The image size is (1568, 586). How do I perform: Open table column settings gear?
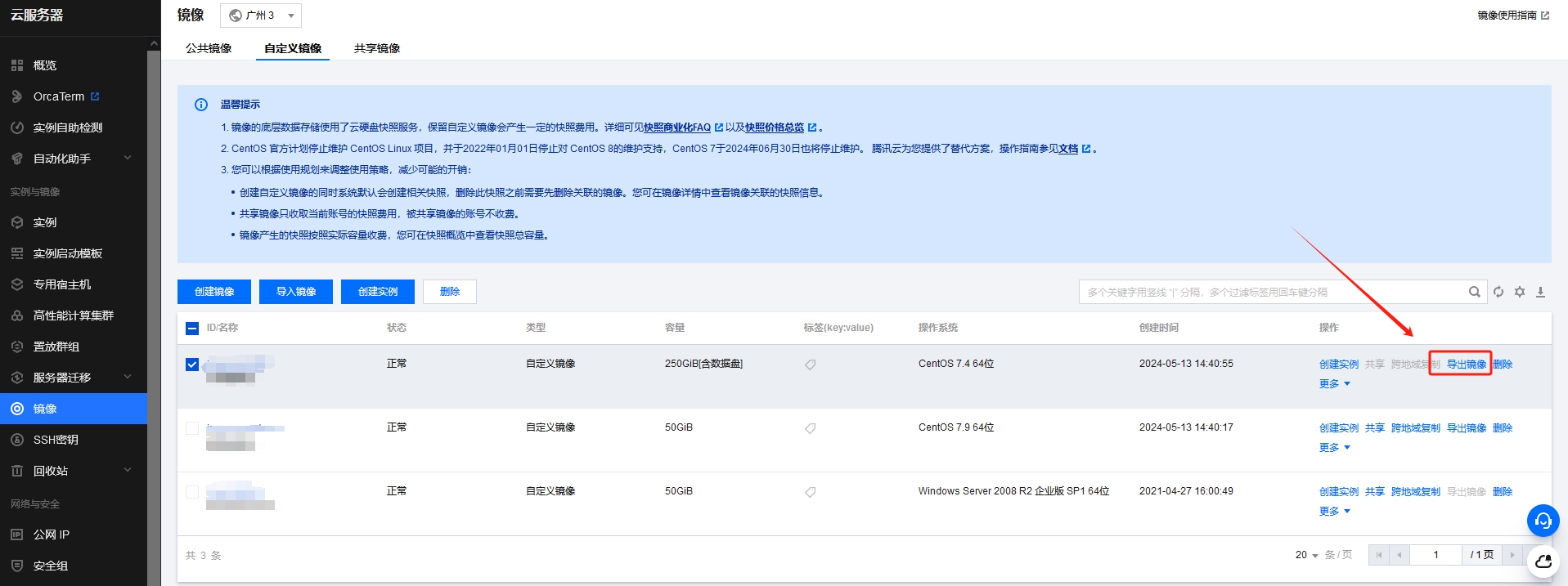(1520, 292)
